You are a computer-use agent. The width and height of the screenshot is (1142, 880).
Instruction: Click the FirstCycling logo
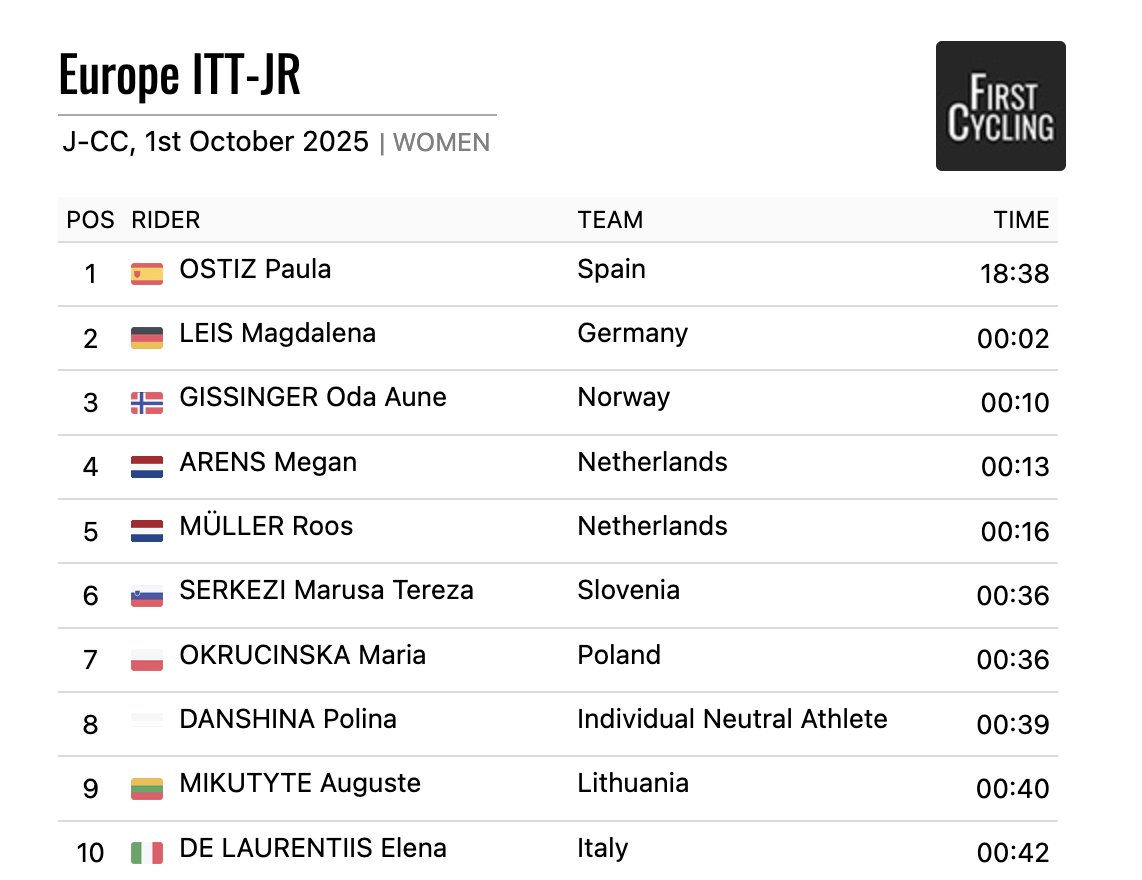click(x=1000, y=106)
